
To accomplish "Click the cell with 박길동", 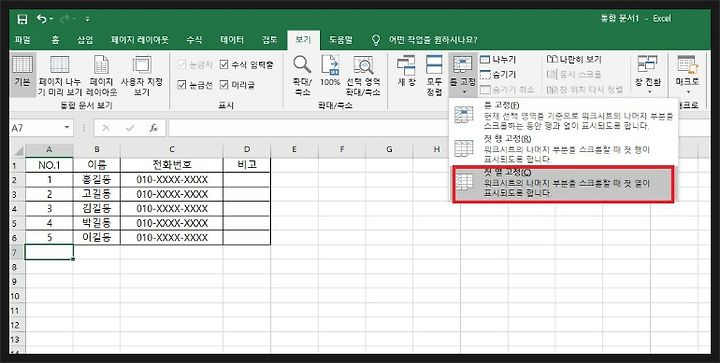I will (97, 223).
